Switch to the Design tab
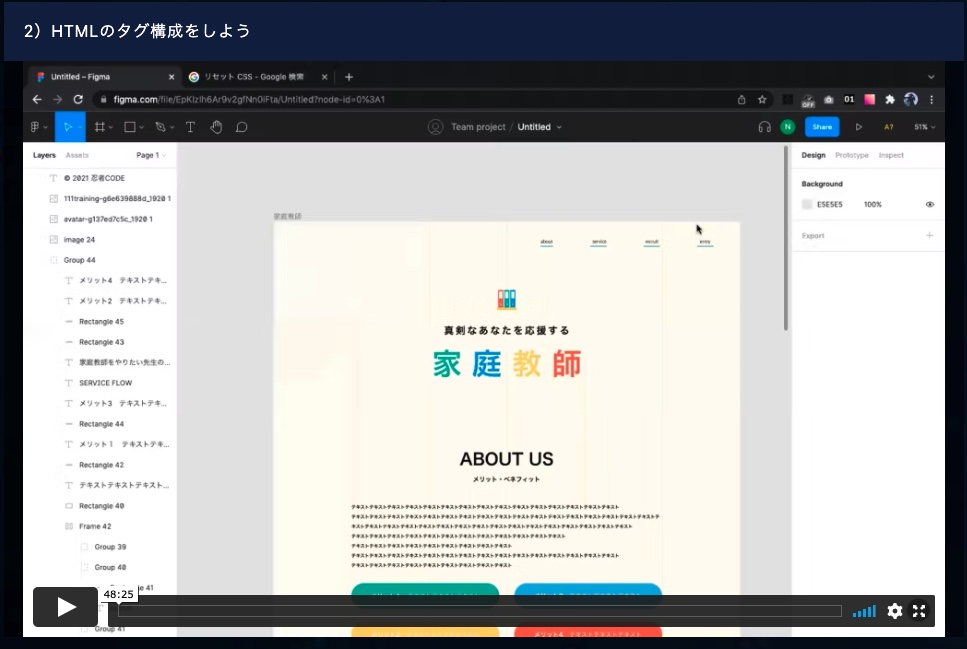Screen dimensions: 967x649 pos(813,155)
